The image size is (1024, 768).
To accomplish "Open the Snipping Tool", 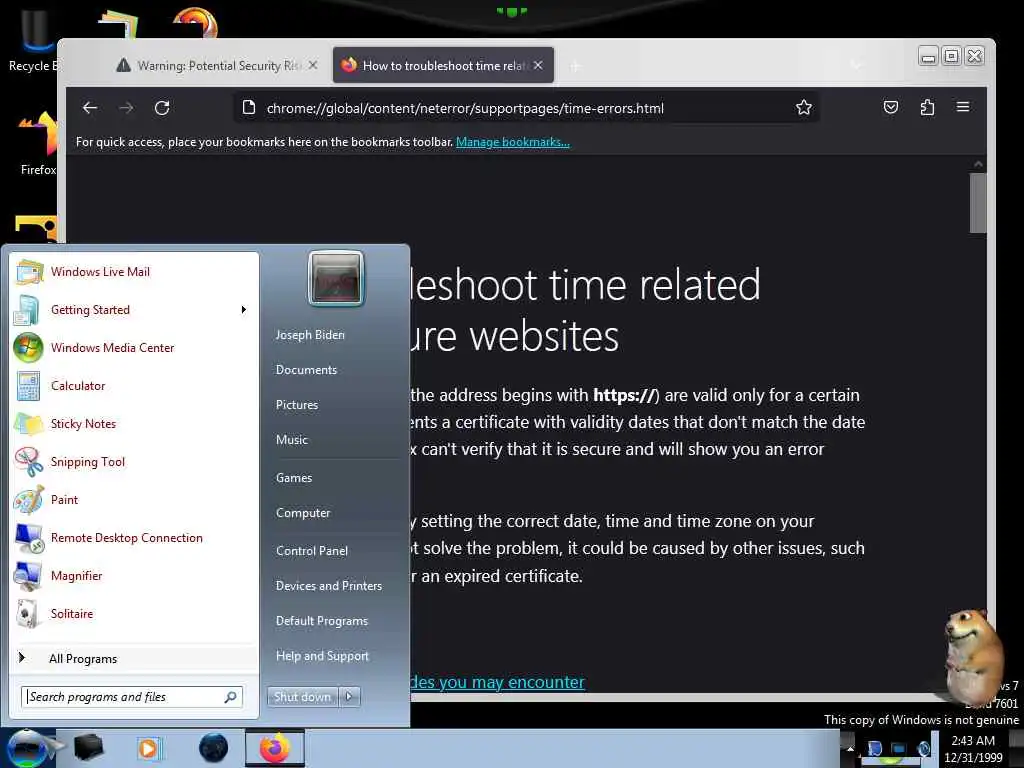I will [x=134, y=462].
